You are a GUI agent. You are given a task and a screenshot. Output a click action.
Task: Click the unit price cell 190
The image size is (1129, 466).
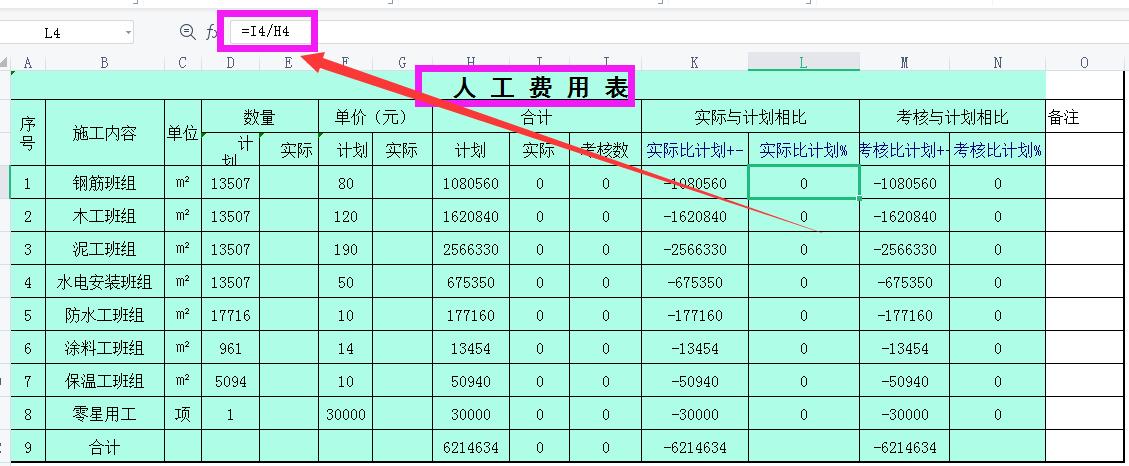point(346,249)
